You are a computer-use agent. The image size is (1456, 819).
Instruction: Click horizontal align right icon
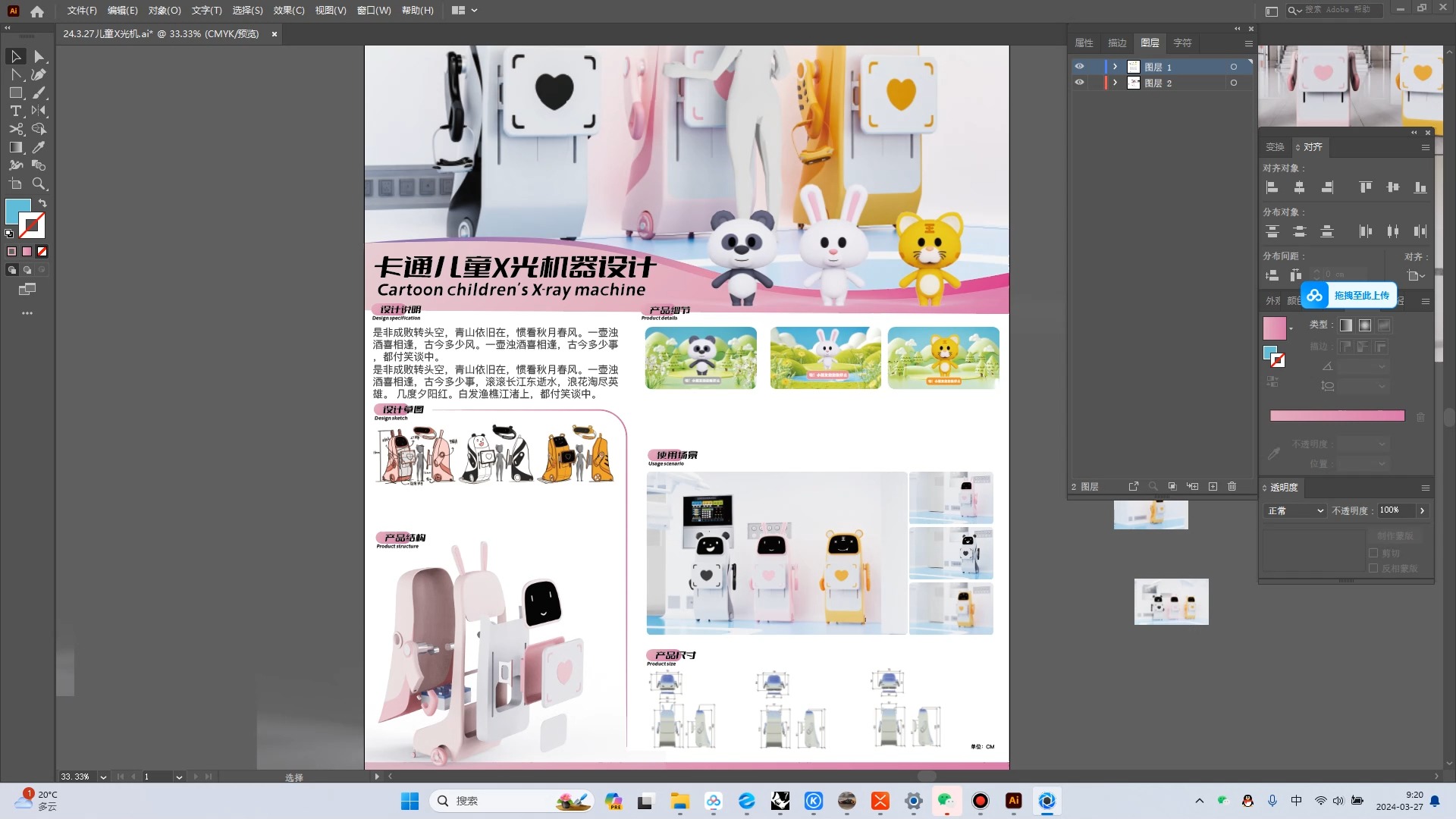pyautogui.click(x=1327, y=187)
